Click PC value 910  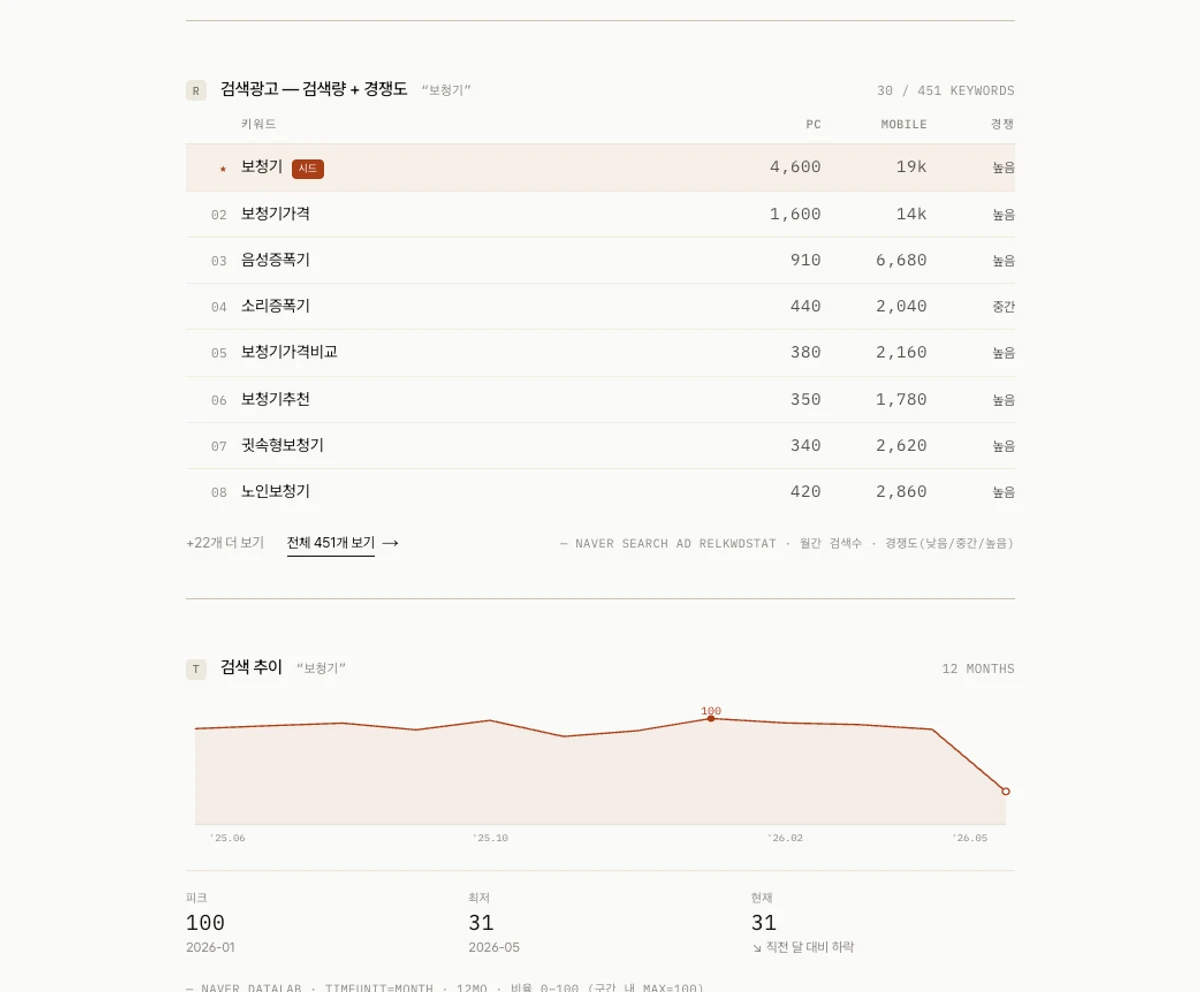[805, 260]
